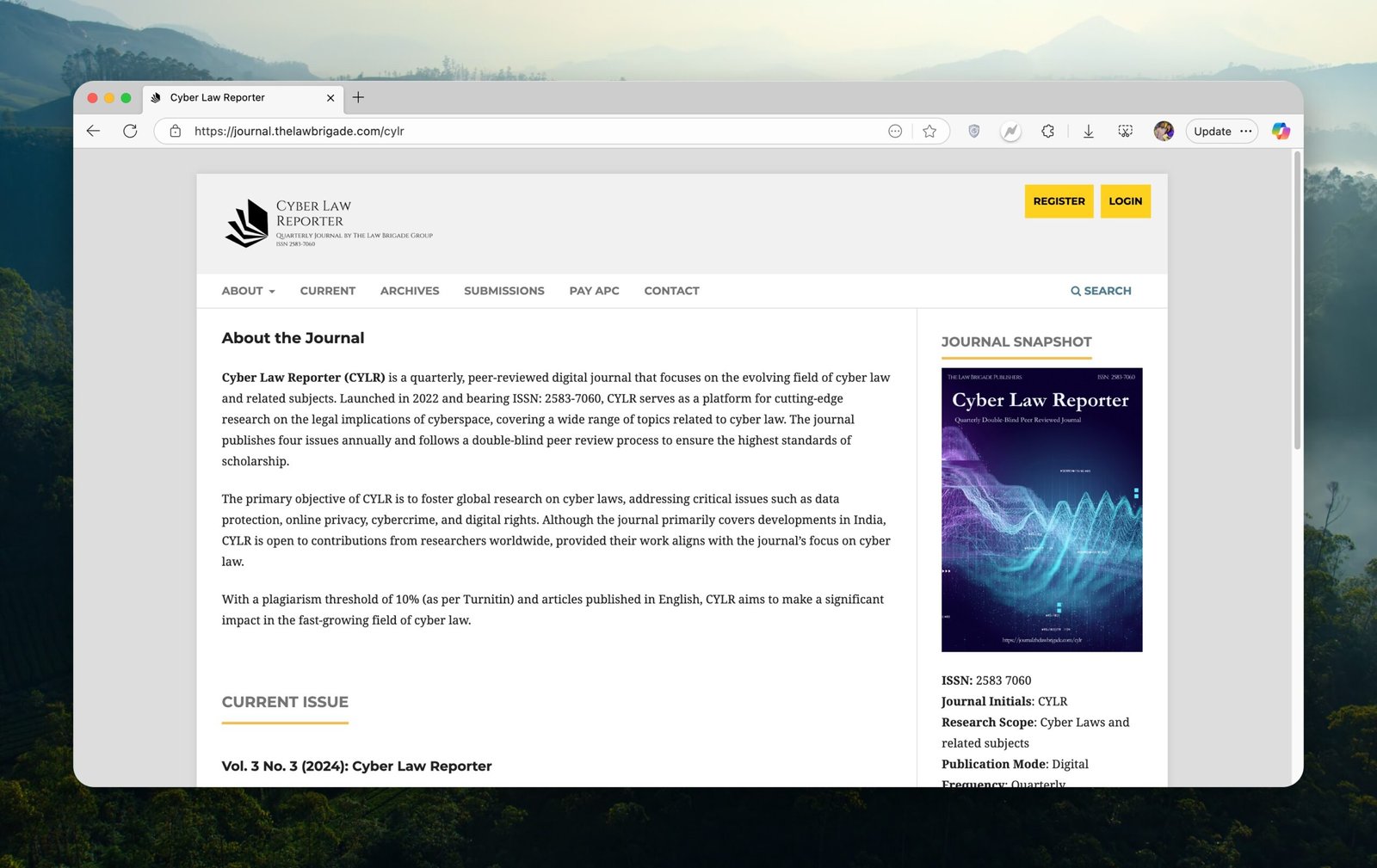Expand the ABOUT dropdown menu
Screen dimensions: 1377x868
(x=248, y=291)
